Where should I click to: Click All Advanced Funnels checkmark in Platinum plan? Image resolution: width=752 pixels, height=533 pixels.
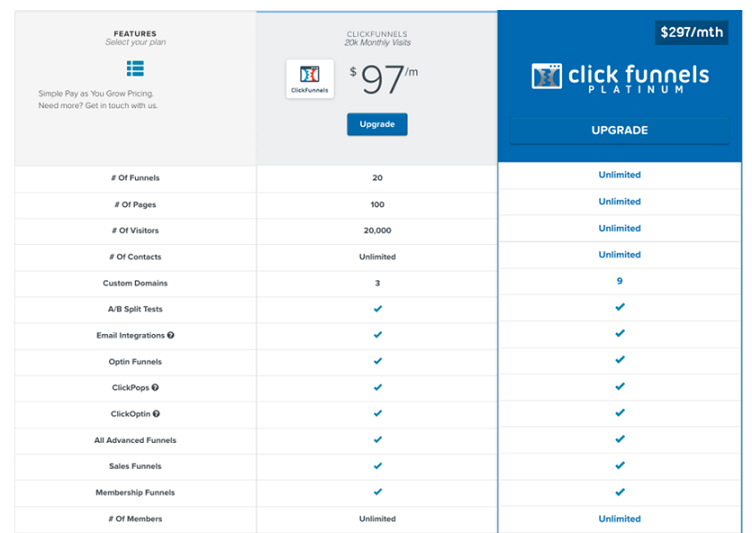point(620,439)
